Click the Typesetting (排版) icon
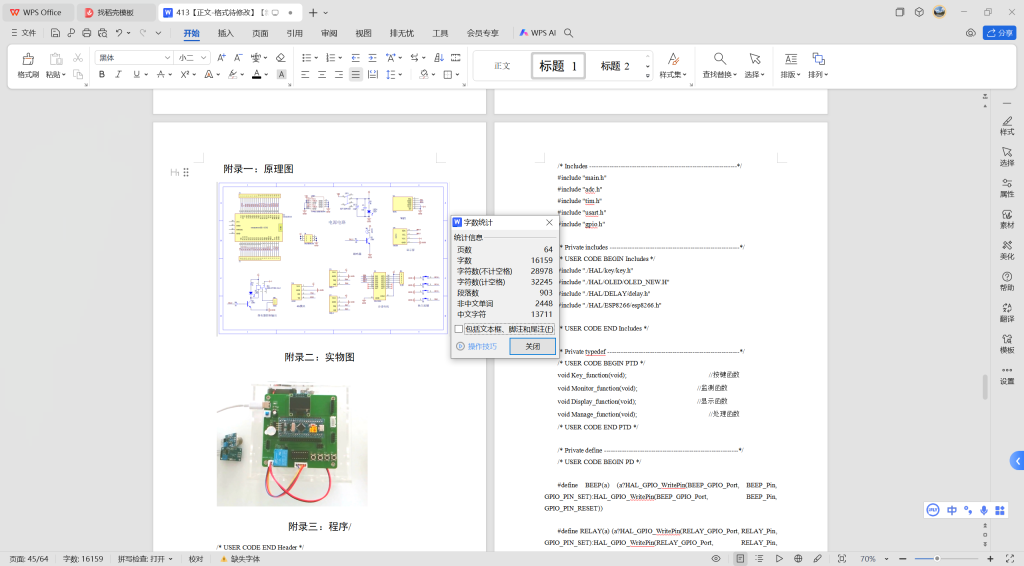 [x=790, y=59]
